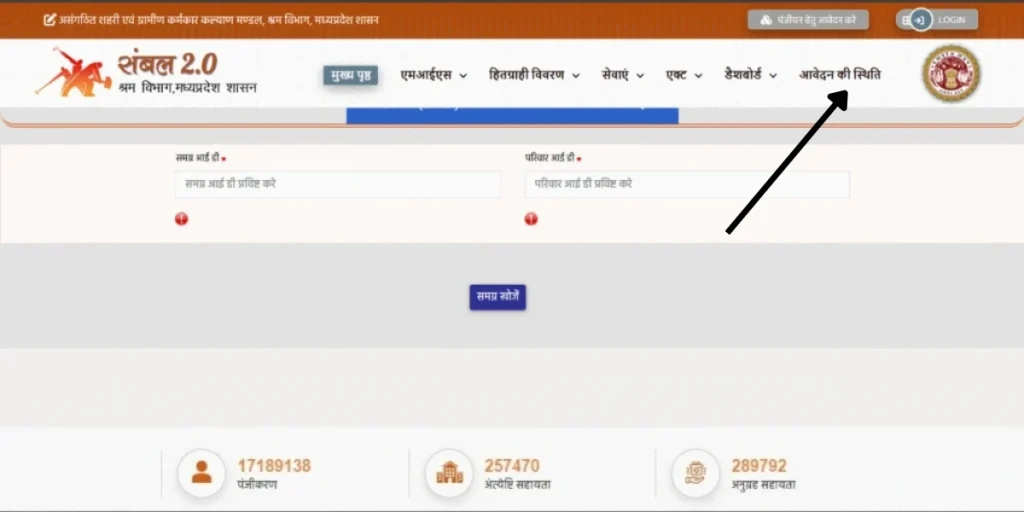Click the पंजीकरण person icon
This screenshot has height=512, width=1024.
201,473
